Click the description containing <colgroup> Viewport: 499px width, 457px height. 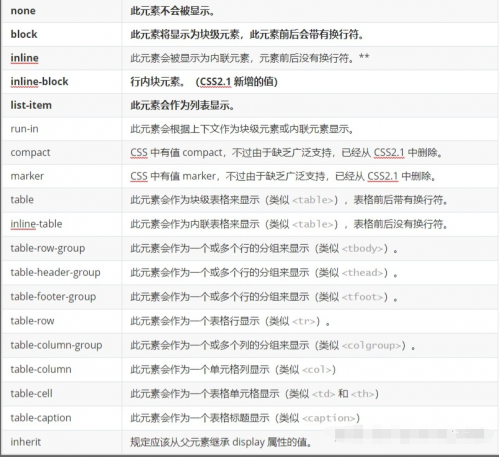273,346
